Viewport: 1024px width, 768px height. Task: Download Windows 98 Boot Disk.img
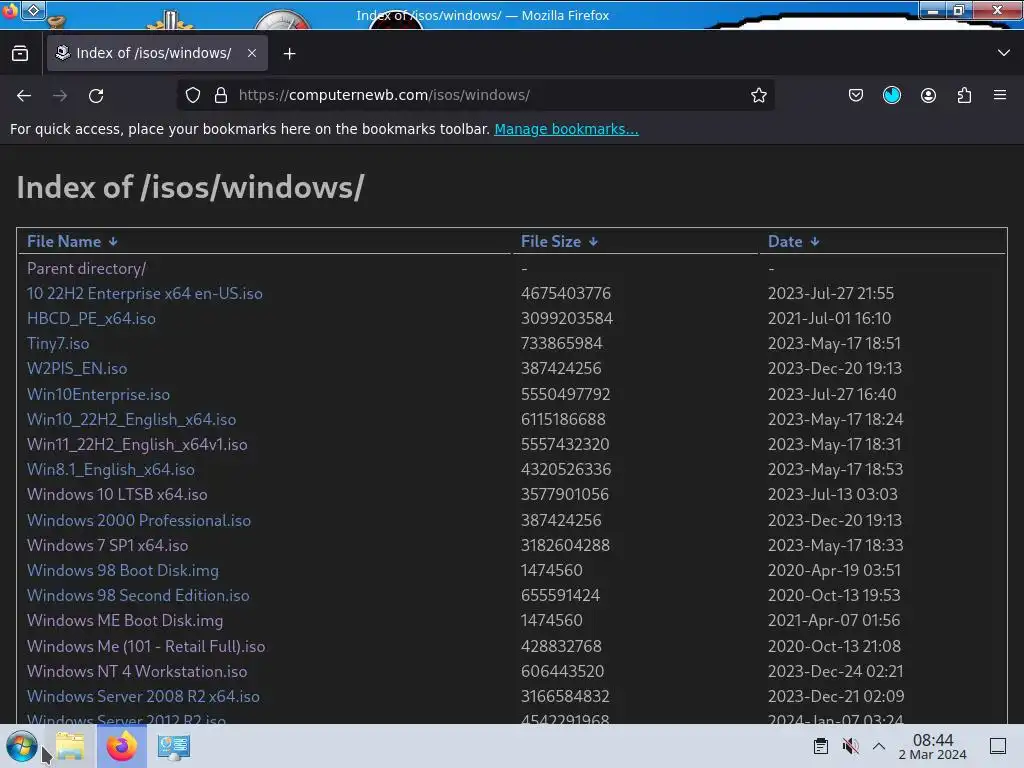point(123,570)
